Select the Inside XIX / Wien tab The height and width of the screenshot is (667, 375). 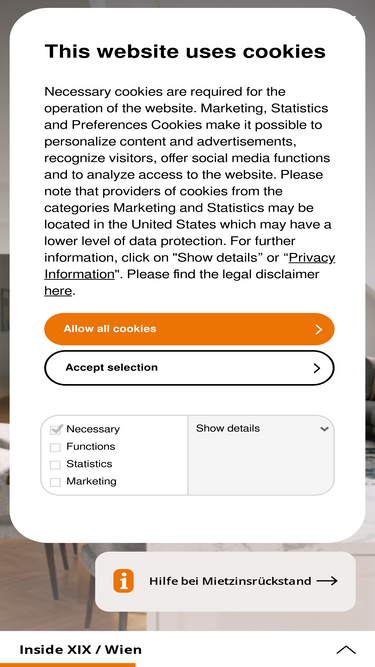tap(80, 650)
